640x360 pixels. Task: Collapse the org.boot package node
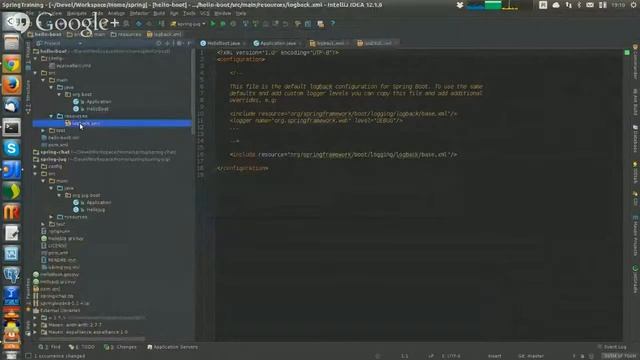pos(59,95)
